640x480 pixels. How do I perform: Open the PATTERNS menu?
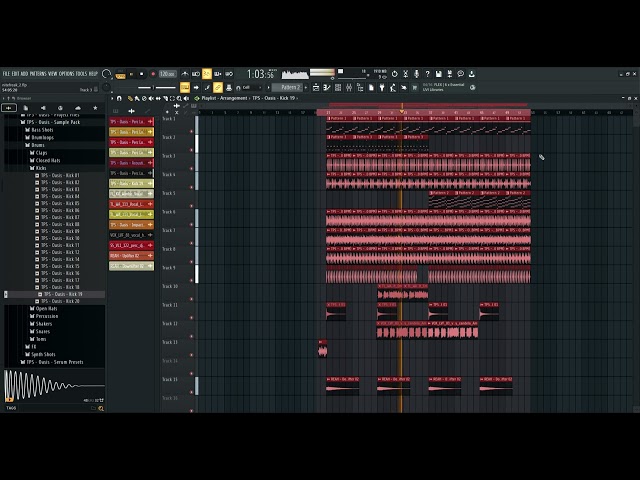click(x=38, y=74)
